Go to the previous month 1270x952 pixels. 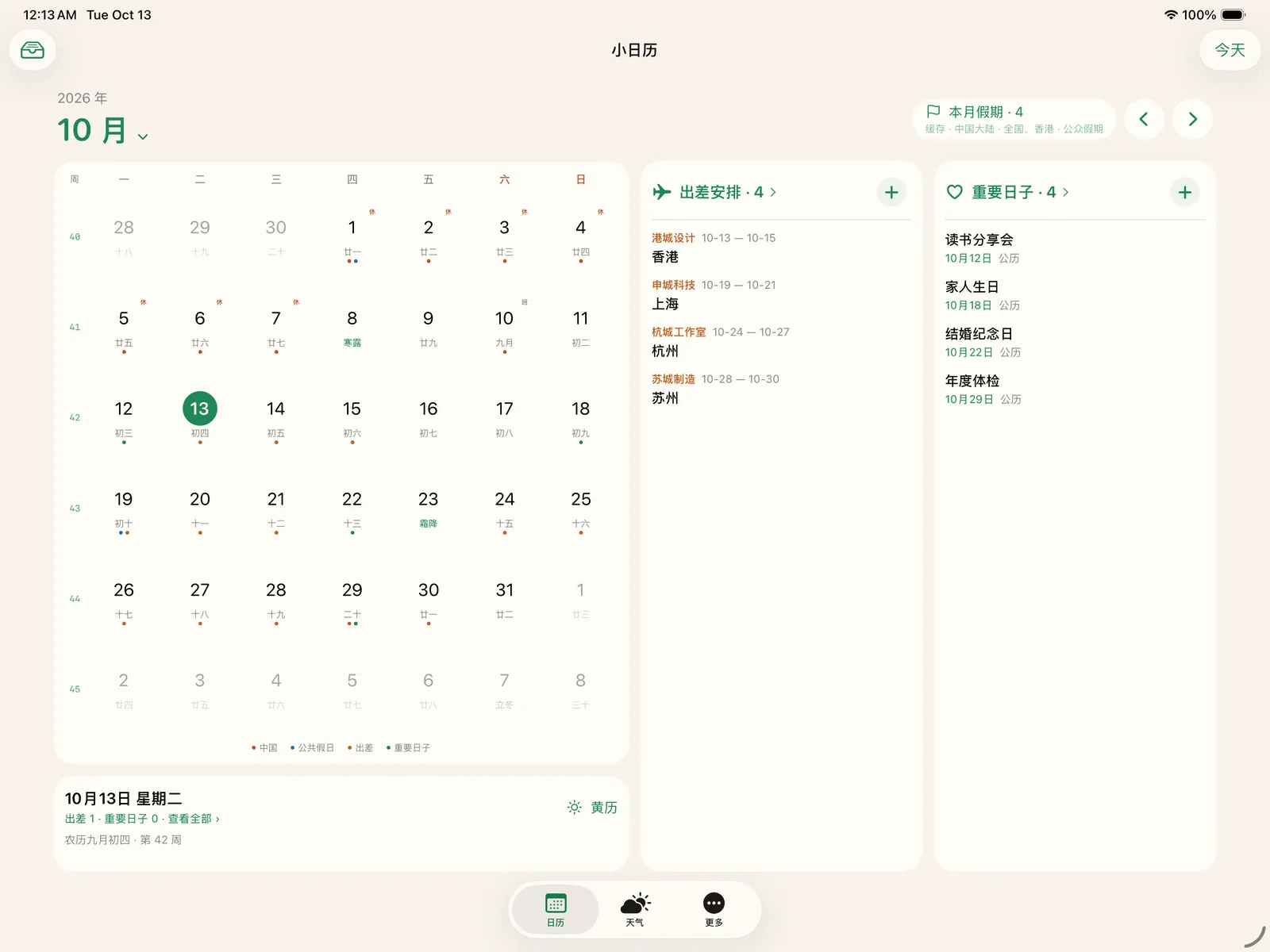click(1144, 119)
